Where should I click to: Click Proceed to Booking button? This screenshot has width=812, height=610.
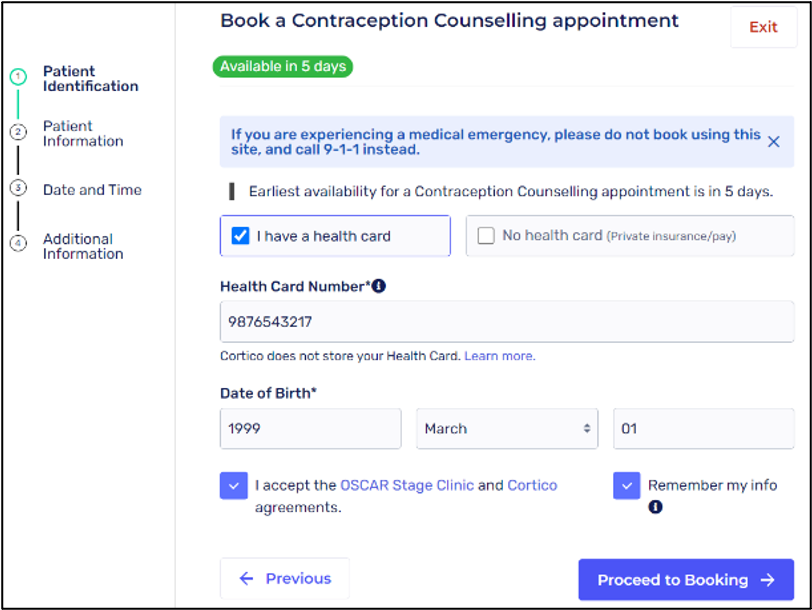pos(686,580)
